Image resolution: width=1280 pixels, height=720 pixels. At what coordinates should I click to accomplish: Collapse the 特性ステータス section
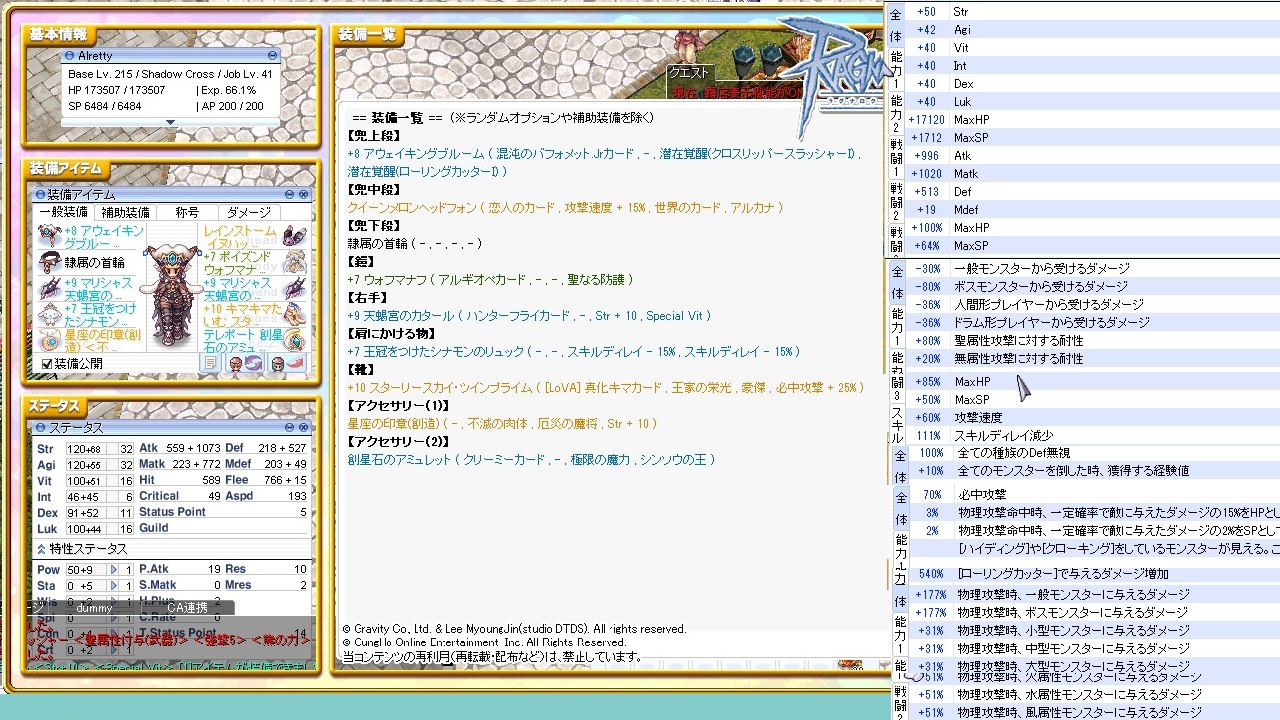pyautogui.click(x=41, y=549)
